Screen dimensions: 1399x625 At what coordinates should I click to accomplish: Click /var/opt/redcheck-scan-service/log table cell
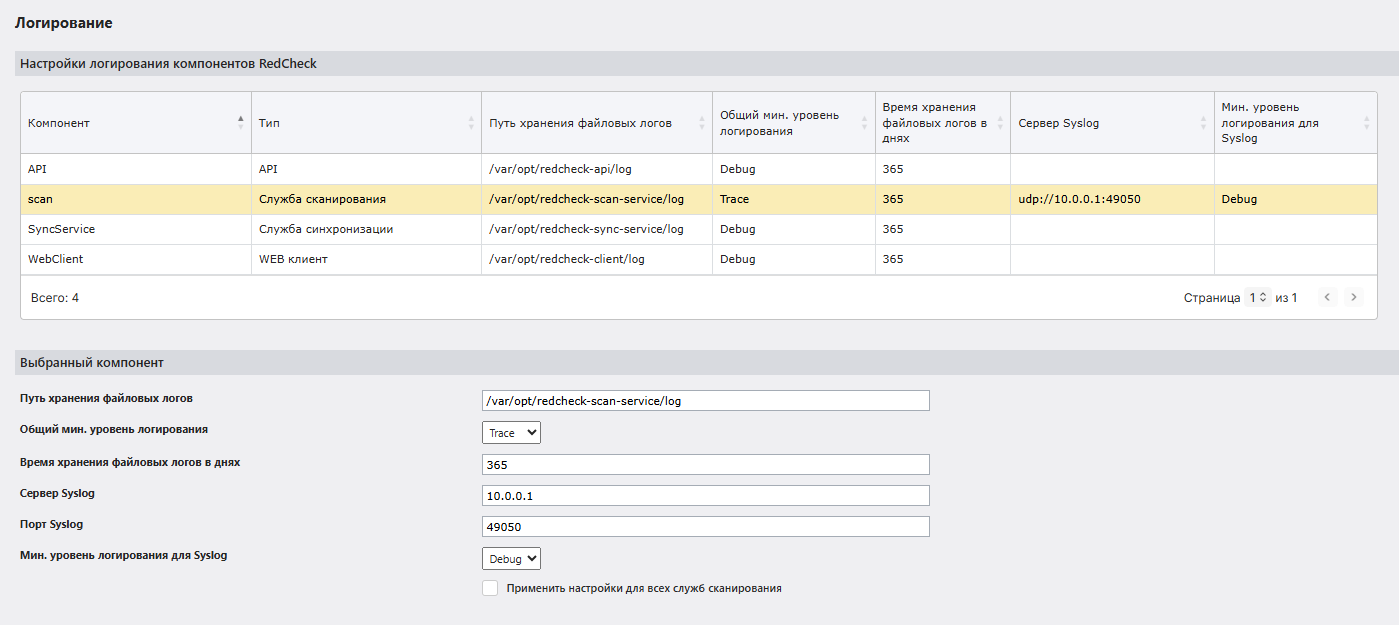click(x=597, y=199)
